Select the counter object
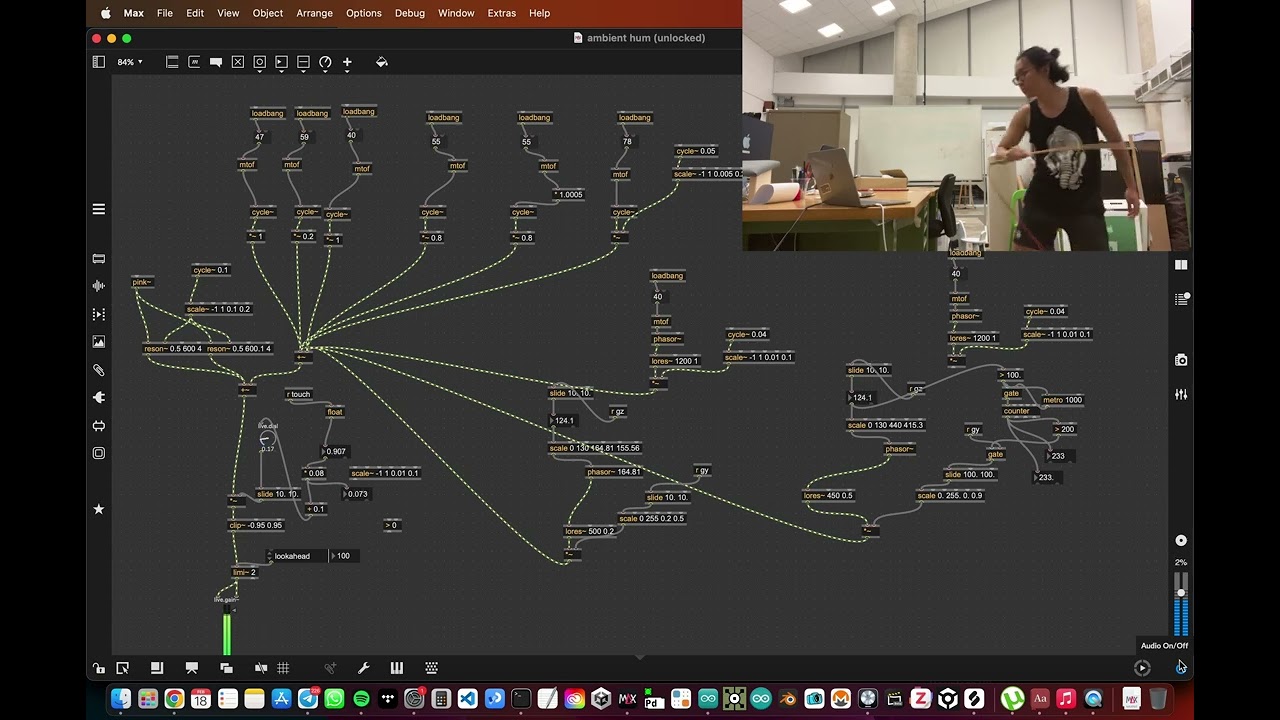 (1016, 411)
